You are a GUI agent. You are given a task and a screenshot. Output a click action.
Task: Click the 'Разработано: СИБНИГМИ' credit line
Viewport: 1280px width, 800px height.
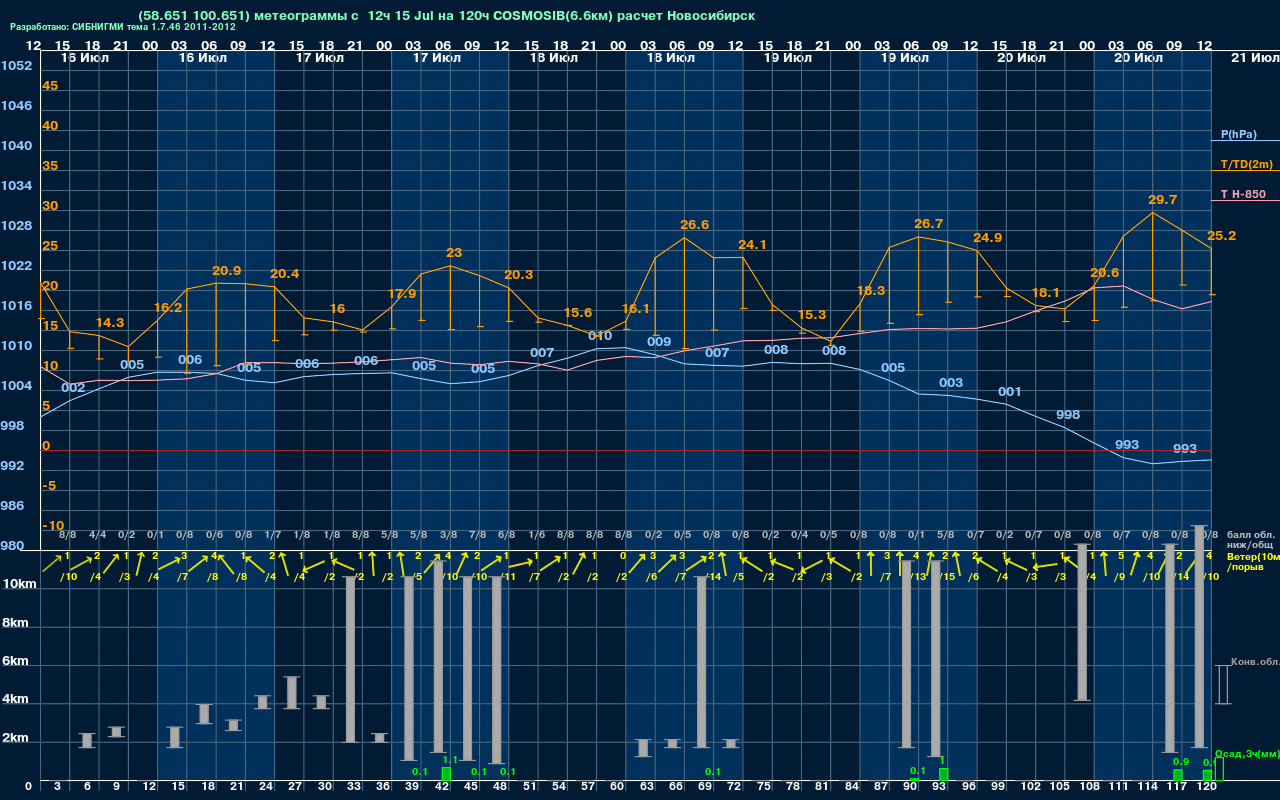coord(123,27)
